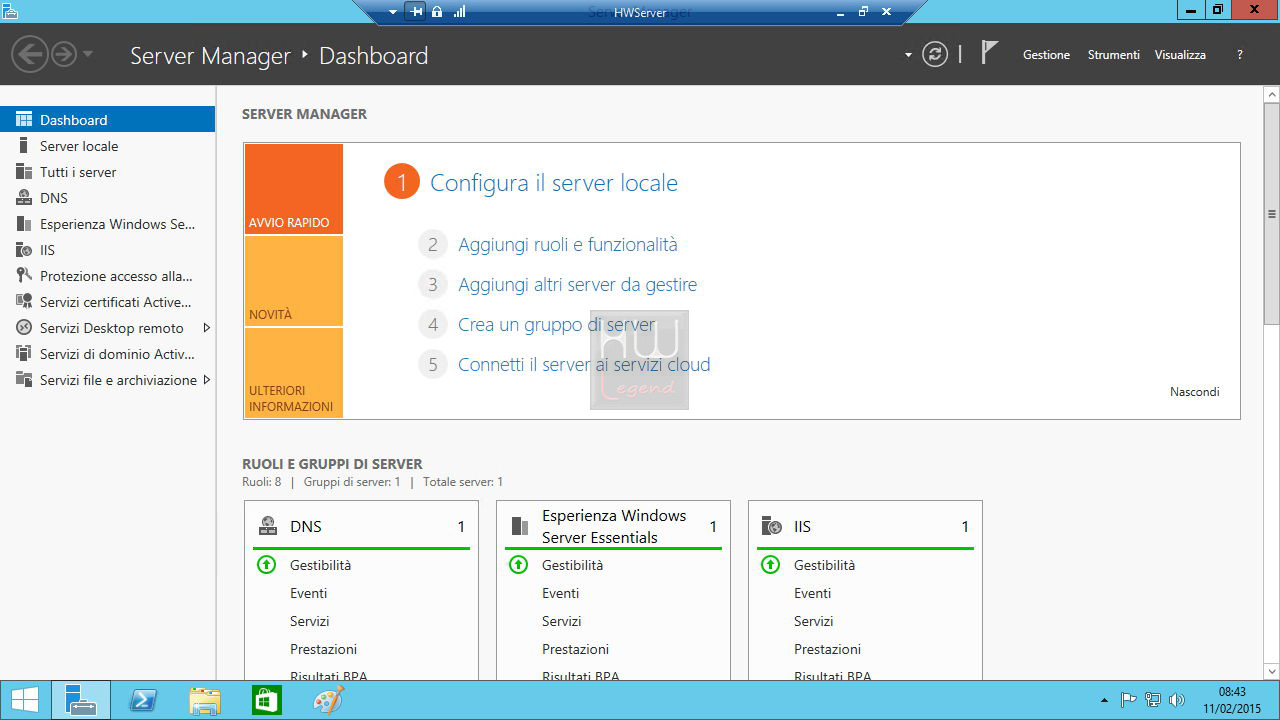Viewport: 1280px width, 720px height.
Task: Open DNS in the sidebar
Action: [x=107, y=198]
